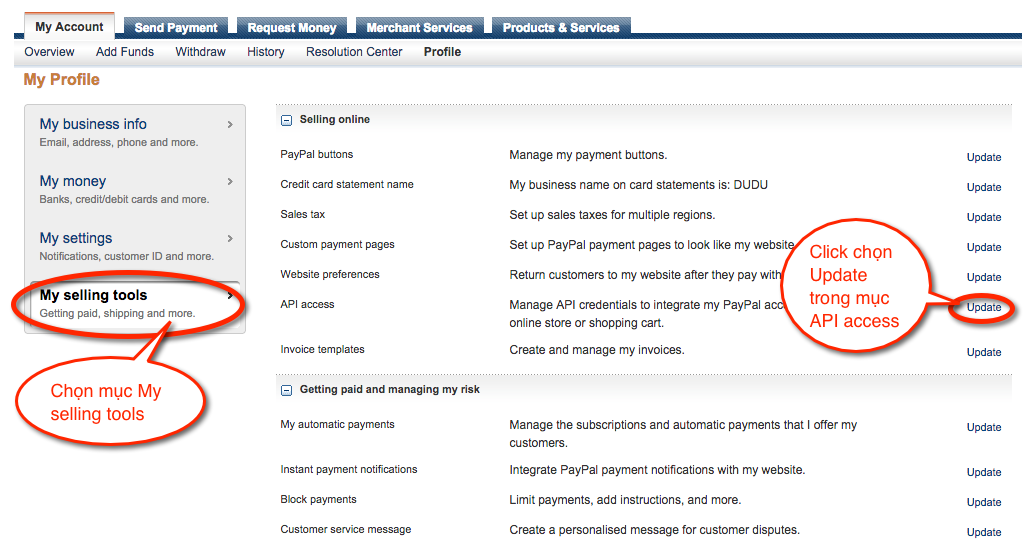Open the Send Payment tab
Screen dimensions: 1030x548
point(176,28)
